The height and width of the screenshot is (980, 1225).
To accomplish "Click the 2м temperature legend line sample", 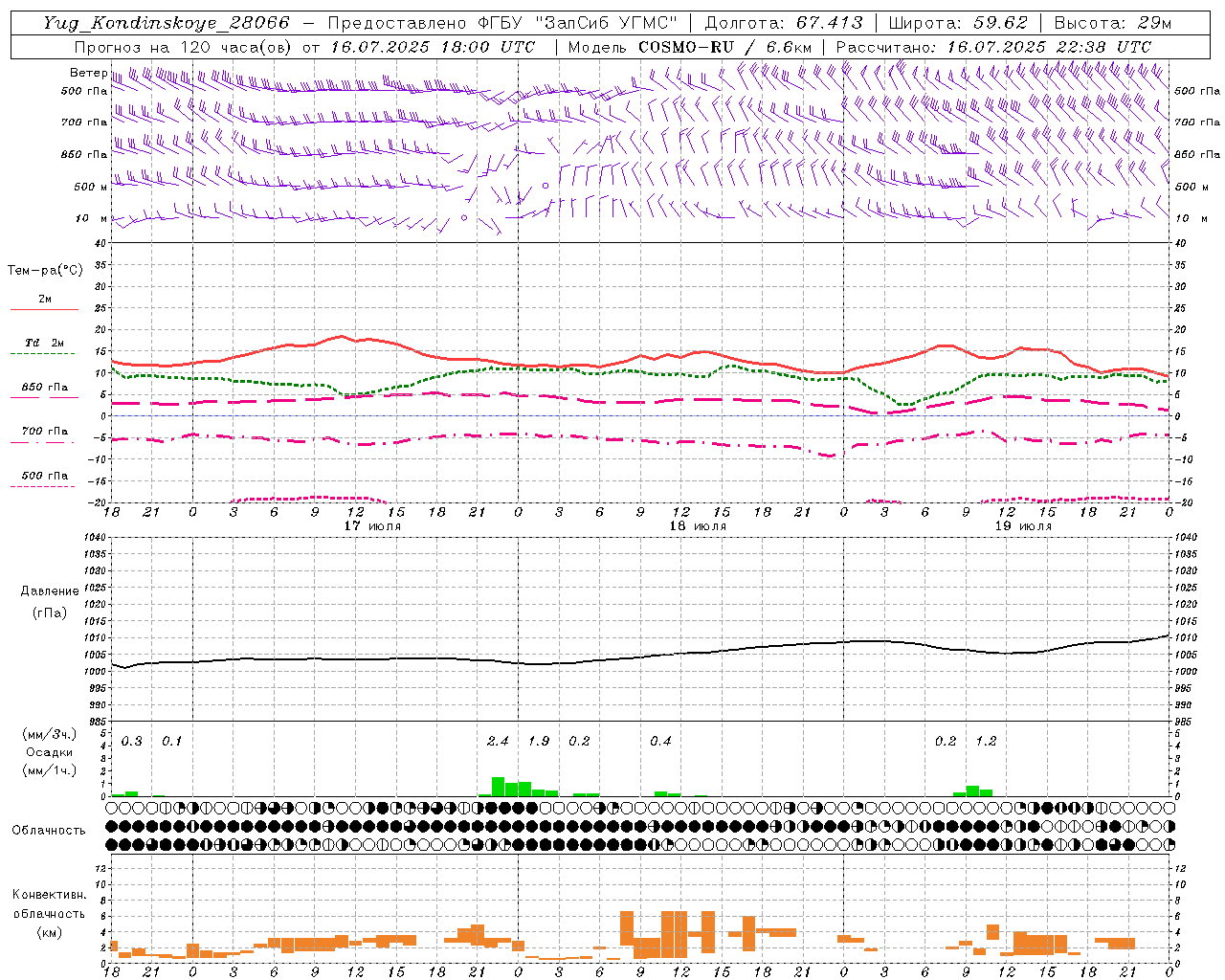I will pos(44,309).
